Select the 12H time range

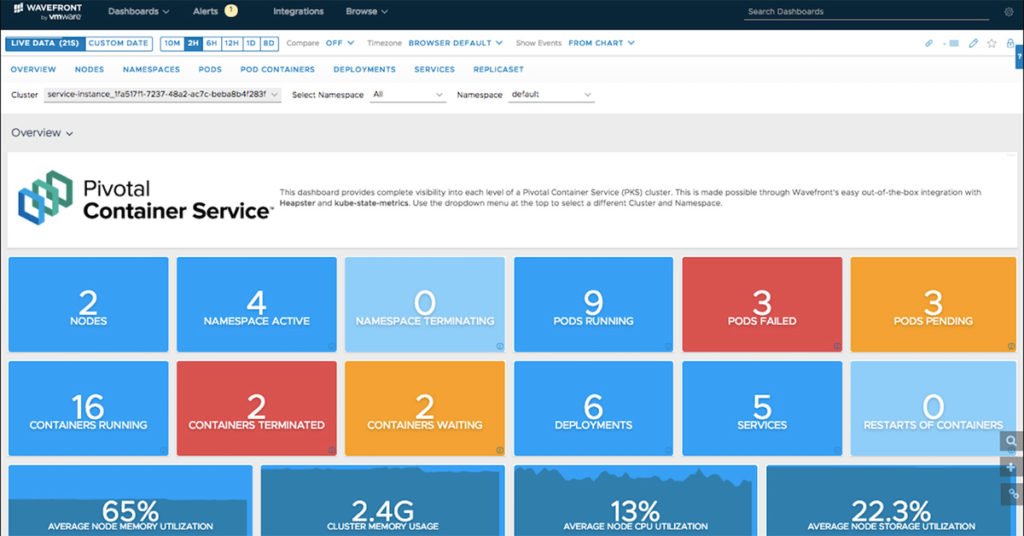point(232,43)
